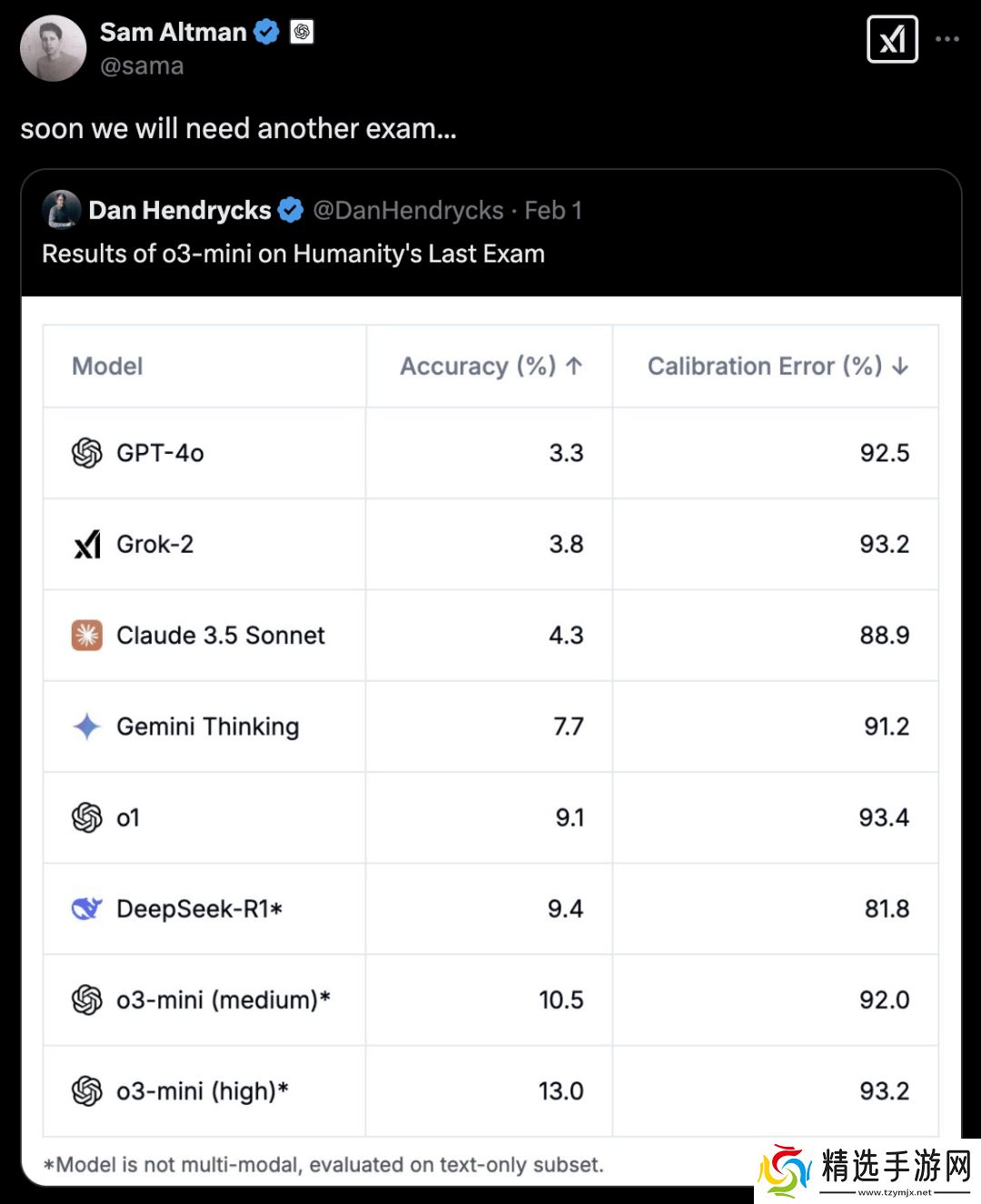The image size is (981, 1204).
Task: Open the @DanHendrycks handle link
Action: pyautogui.click(x=408, y=211)
